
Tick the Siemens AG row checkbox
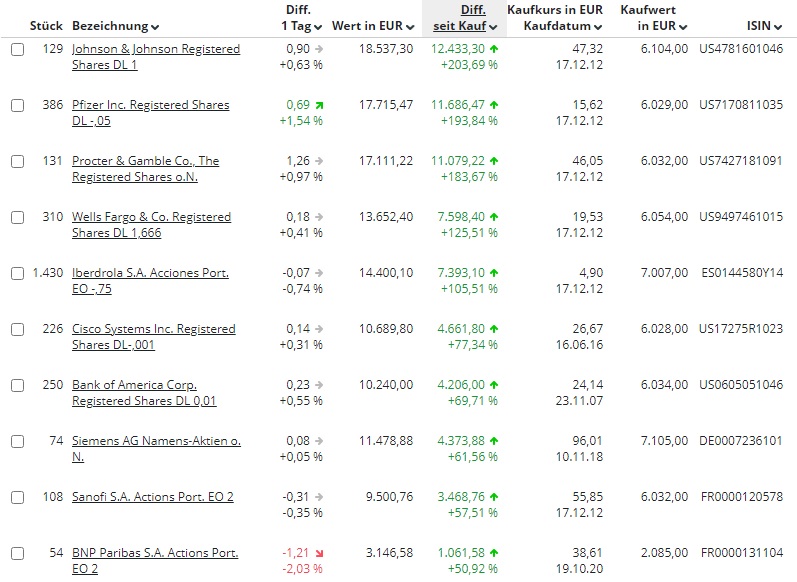point(18,441)
